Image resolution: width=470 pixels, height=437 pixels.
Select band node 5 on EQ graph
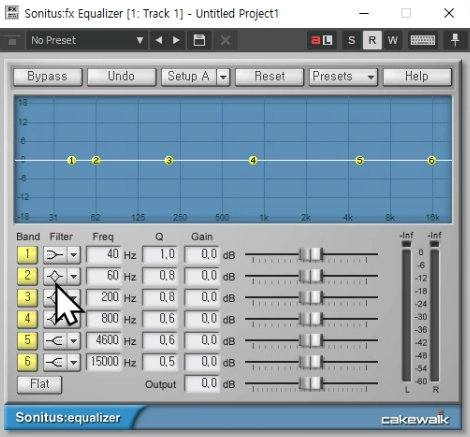[x=359, y=161]
